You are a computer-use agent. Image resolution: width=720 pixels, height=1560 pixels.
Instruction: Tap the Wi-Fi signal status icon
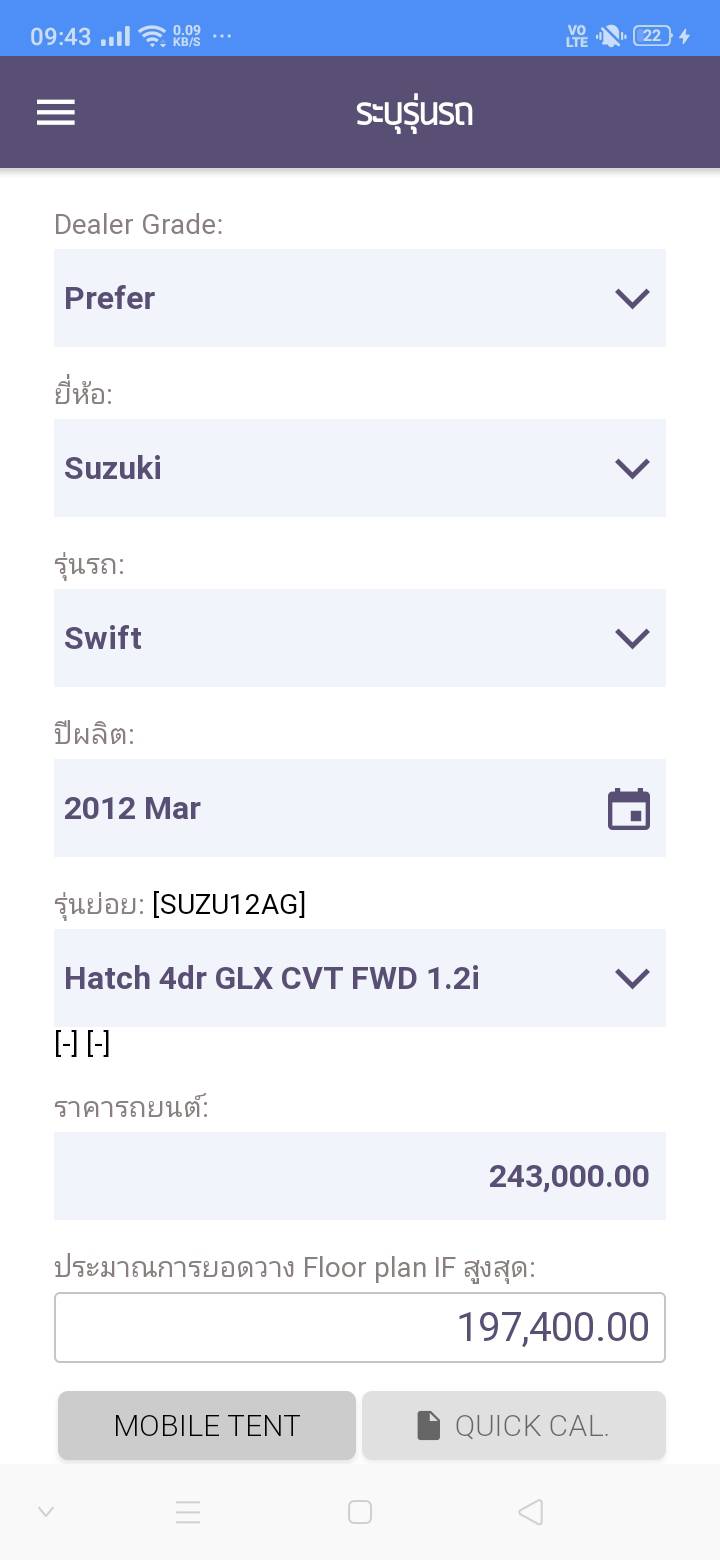(x=152, y=36)
